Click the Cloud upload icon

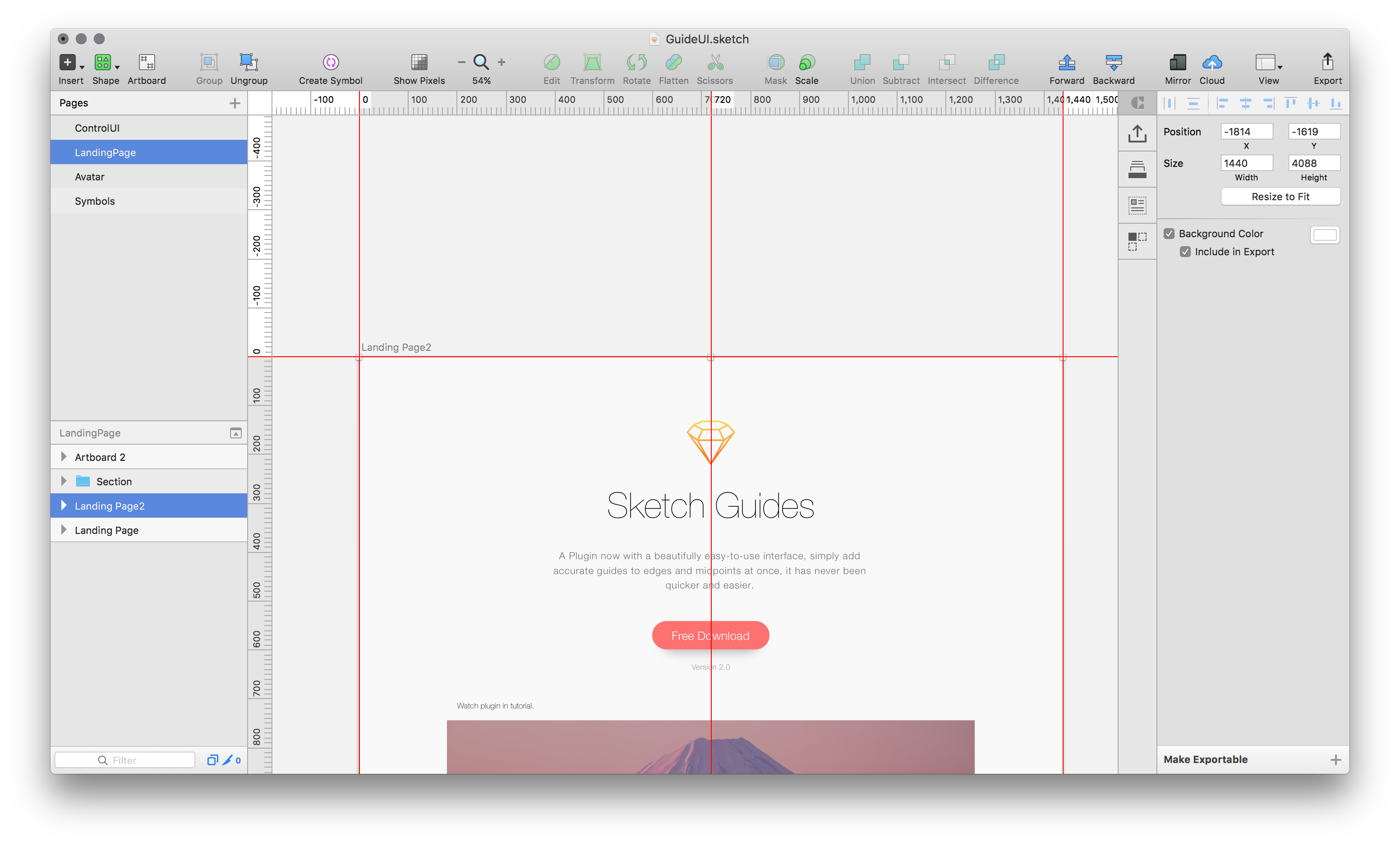1211,62
